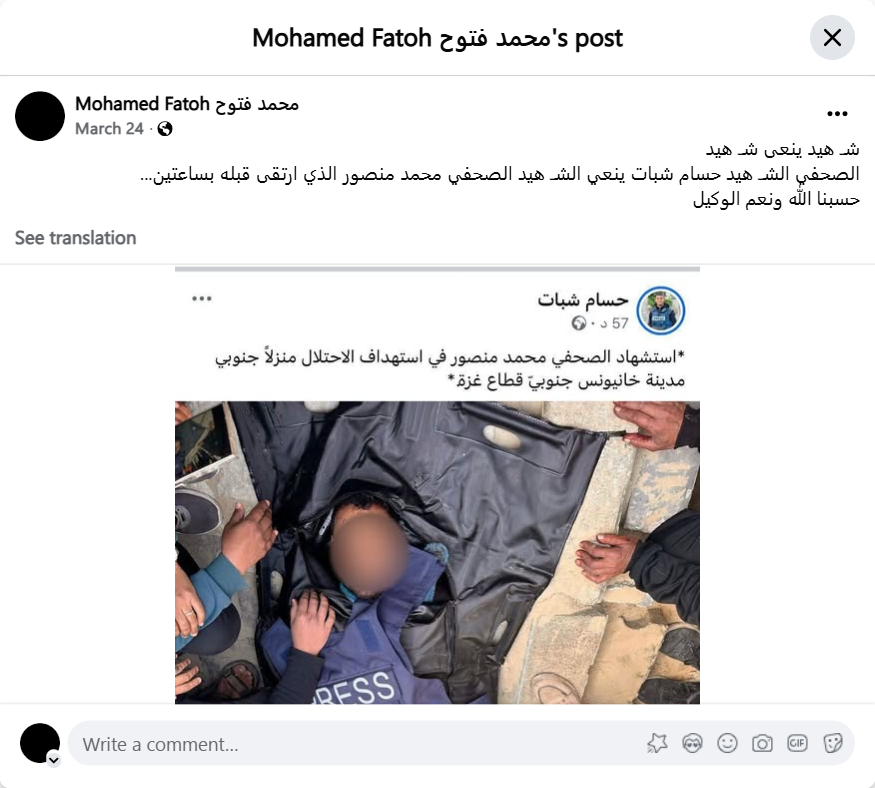875x788 pixels.
Task: Click the post author's profile picture
Action: click(40, 116)
